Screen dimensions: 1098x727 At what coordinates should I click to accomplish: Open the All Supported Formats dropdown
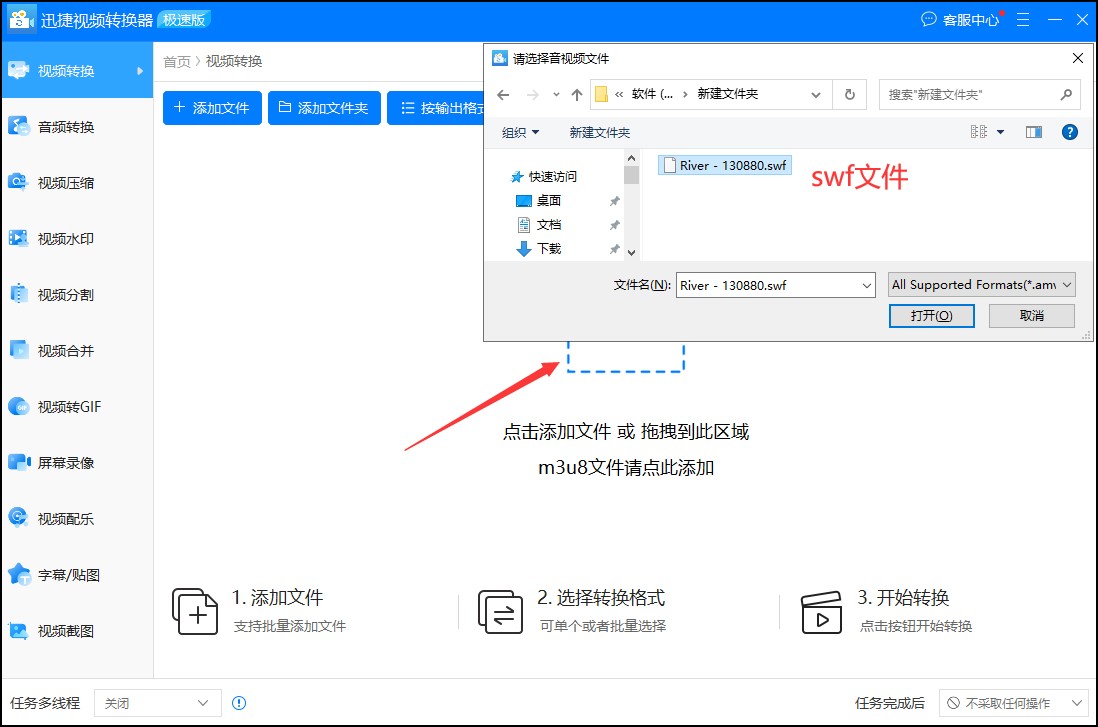[981, 284]
